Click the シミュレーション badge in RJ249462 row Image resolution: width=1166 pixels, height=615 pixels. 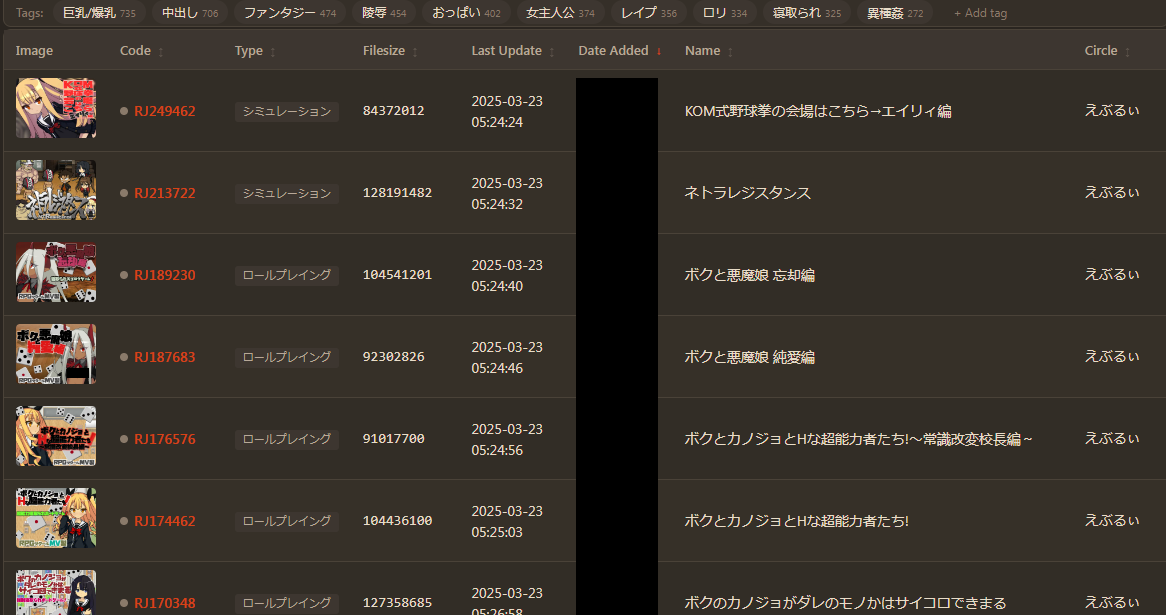coord(287,111)
